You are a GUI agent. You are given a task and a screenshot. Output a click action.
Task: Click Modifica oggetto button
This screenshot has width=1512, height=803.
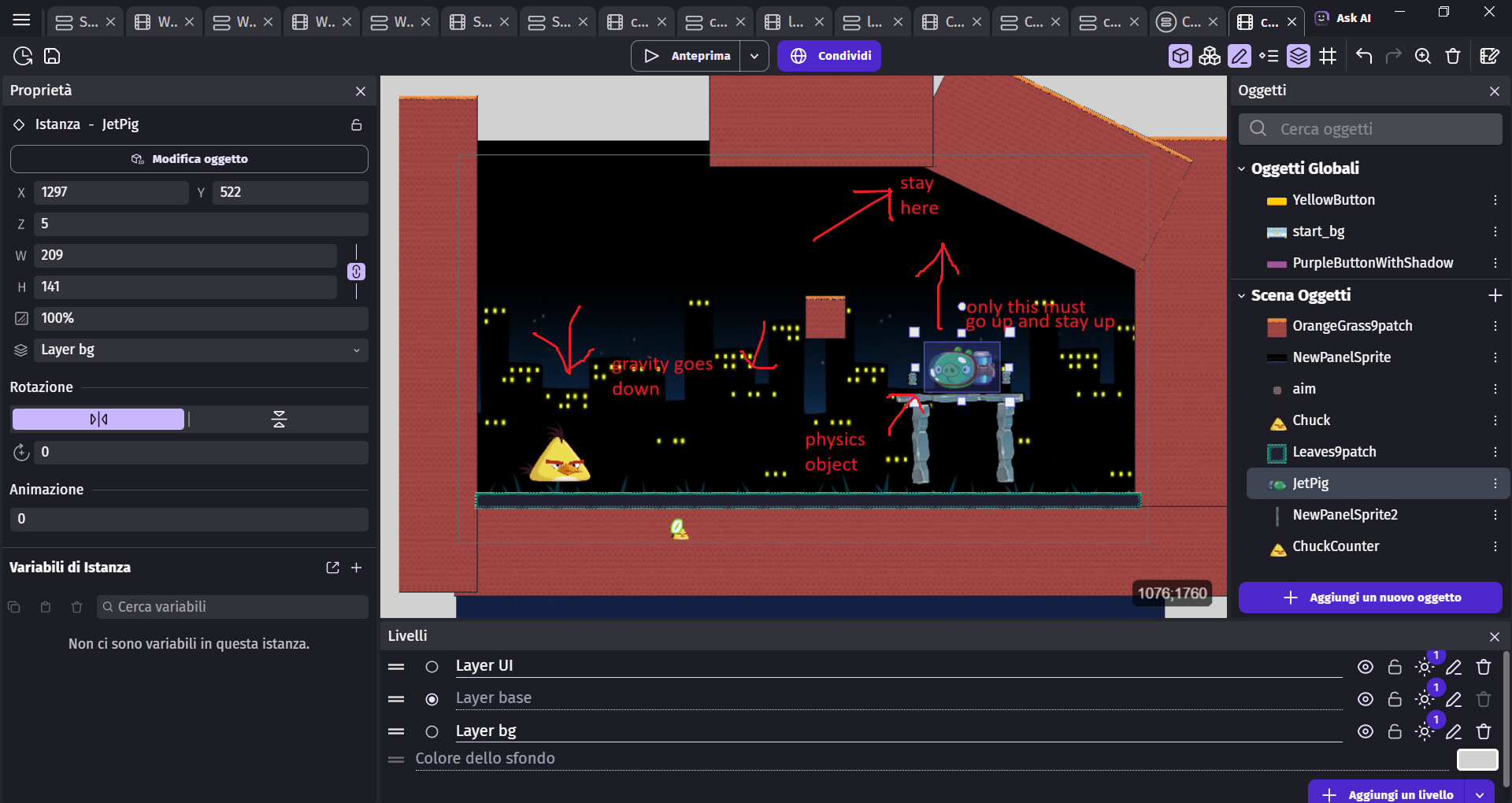[x=189, y=159]
